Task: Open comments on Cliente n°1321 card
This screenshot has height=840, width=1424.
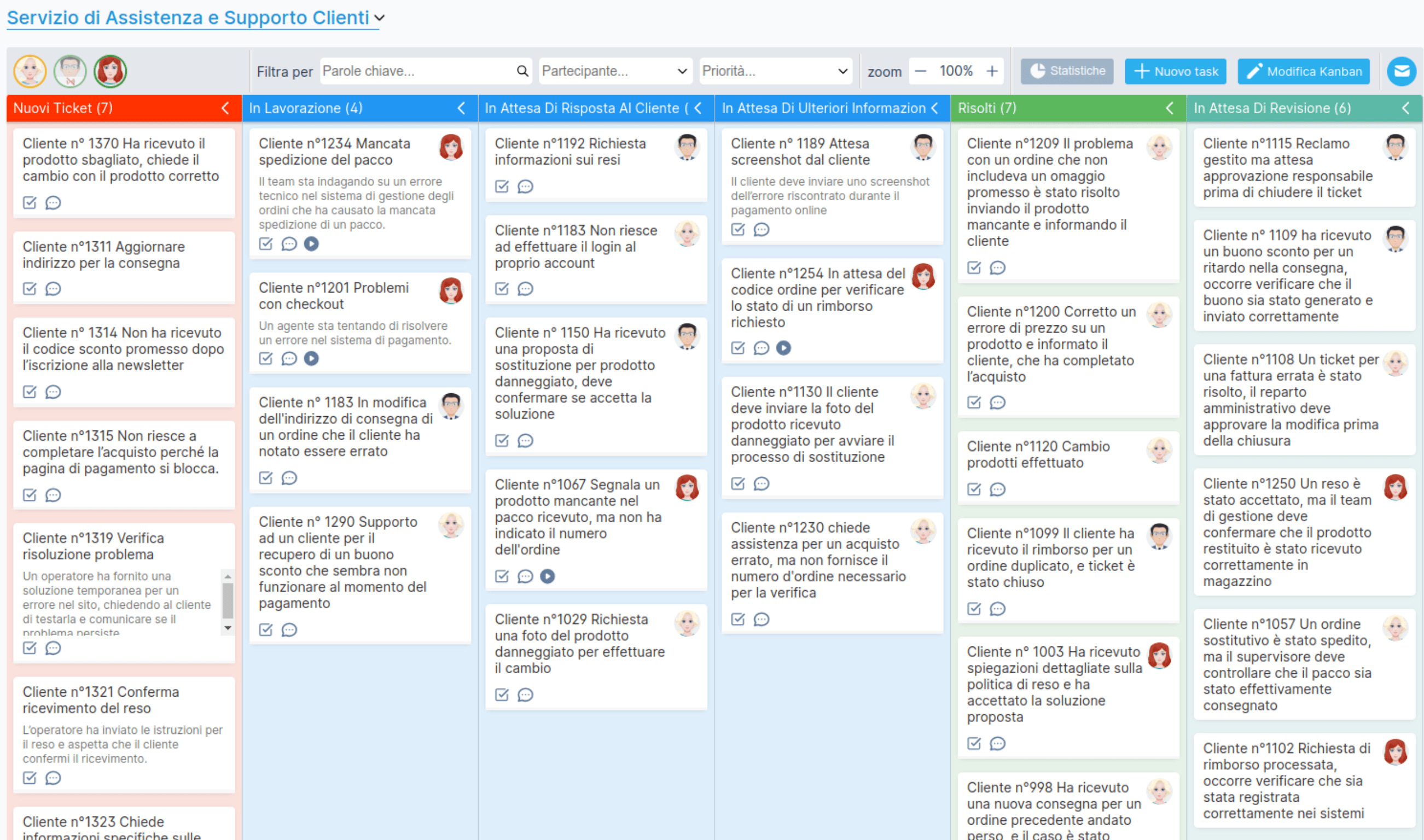Action: pyautogui.click(x=53, y=778)
